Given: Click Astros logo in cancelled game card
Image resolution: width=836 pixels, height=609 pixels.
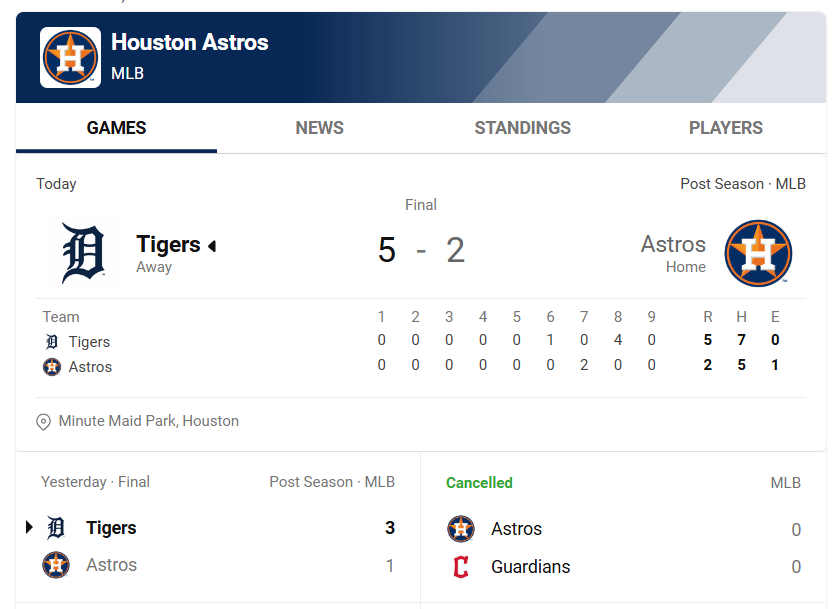Looking at the screenshot, I should 461,529.
